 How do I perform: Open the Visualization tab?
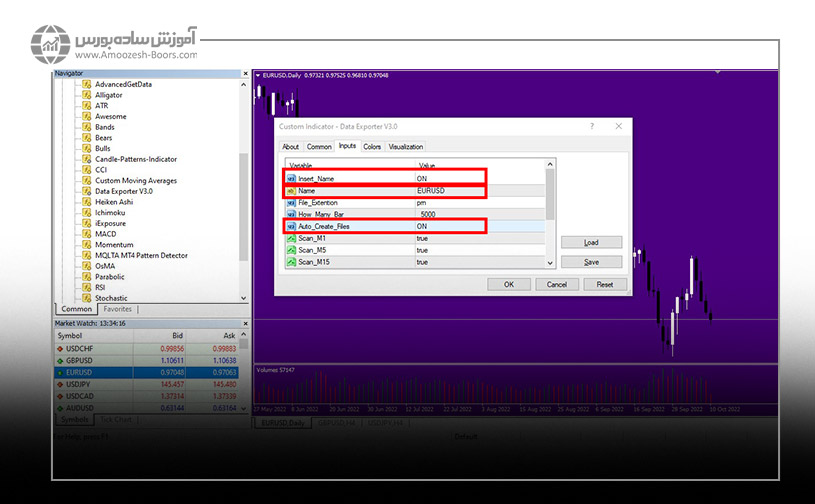click(406, 147)
